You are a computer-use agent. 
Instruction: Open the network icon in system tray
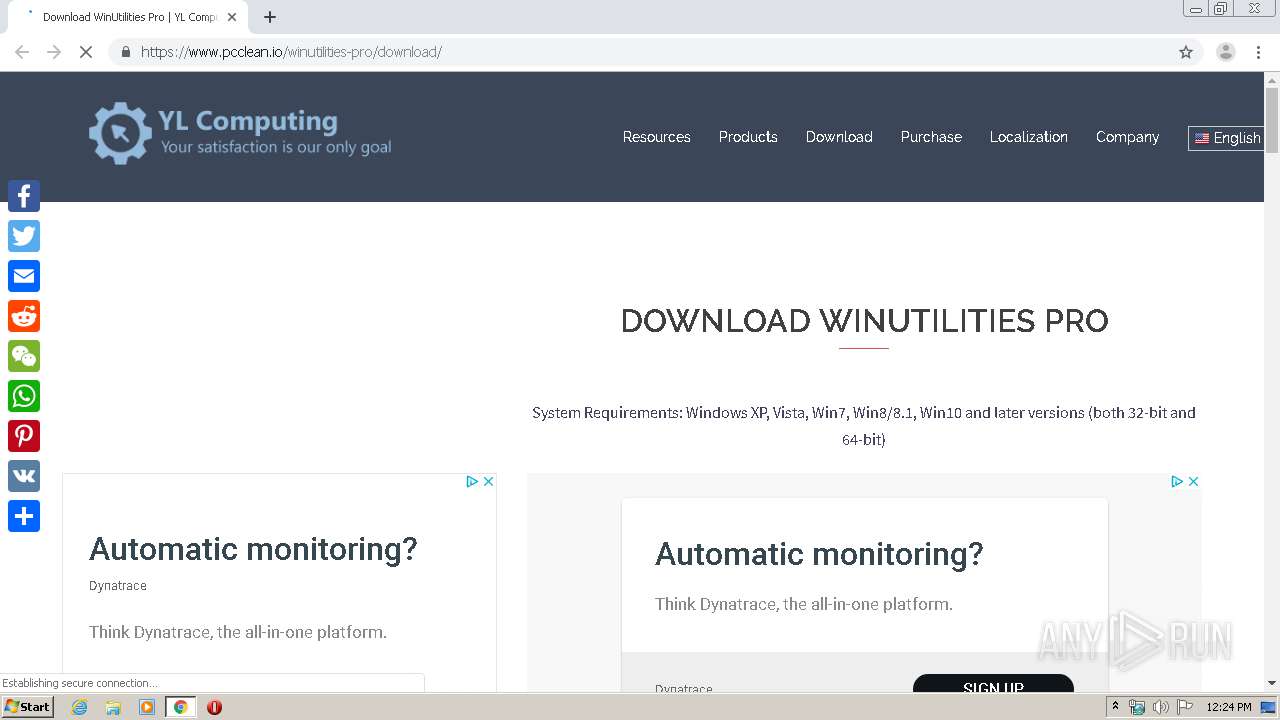tap(1137, 707)
